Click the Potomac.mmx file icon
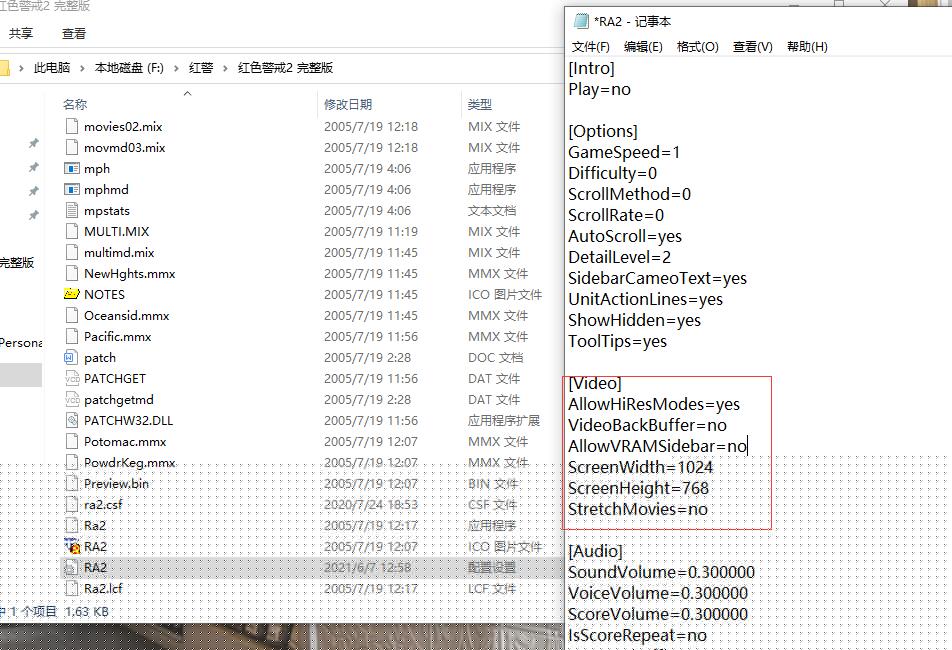Screen dimensions: 952x650 [x=72, y=441]
